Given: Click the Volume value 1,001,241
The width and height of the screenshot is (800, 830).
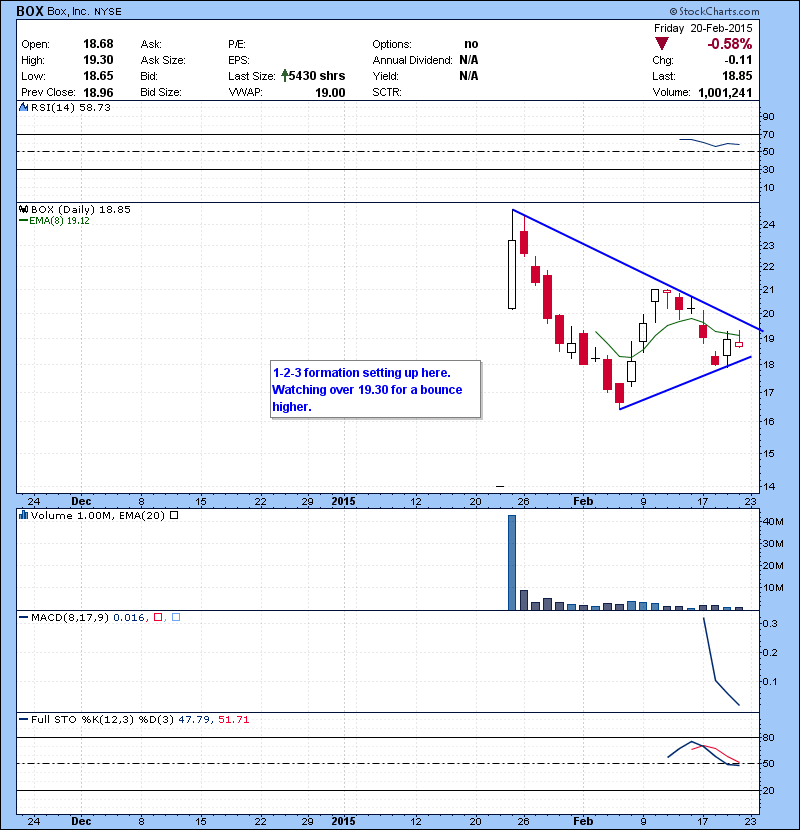Looking at the screenshot, I should (725, 93).
